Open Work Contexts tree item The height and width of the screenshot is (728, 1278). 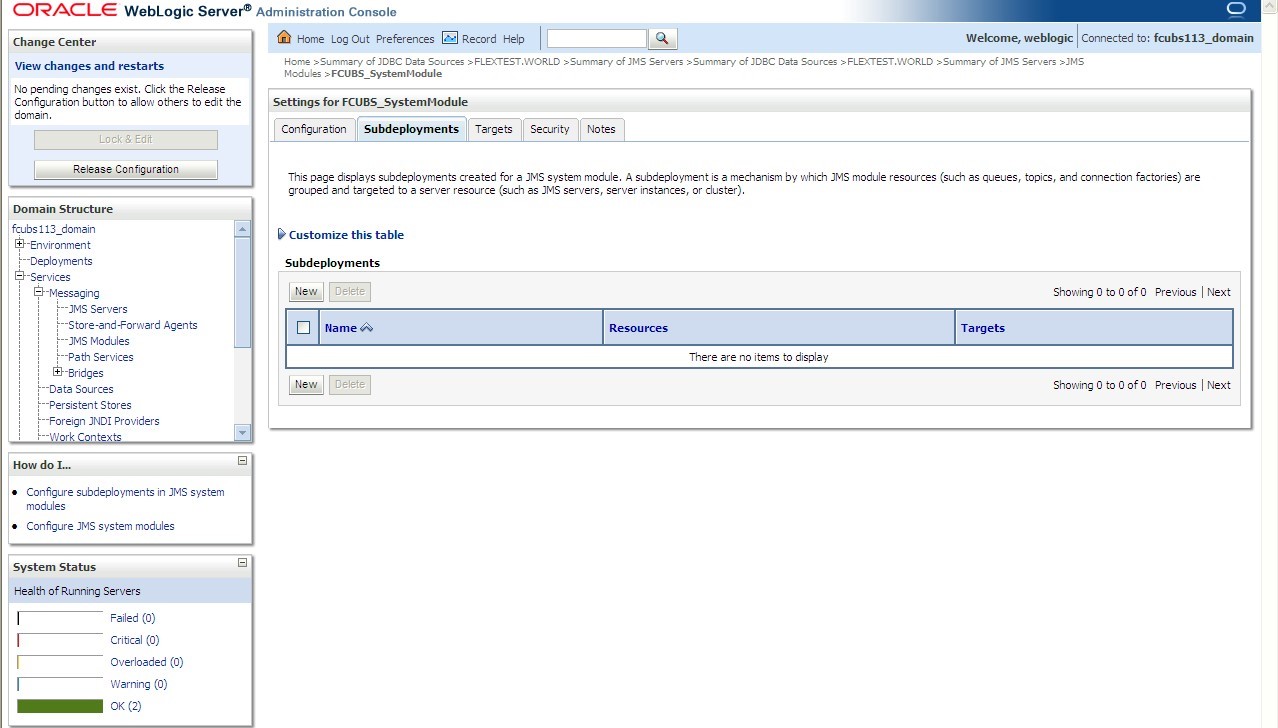pos(85,437)
